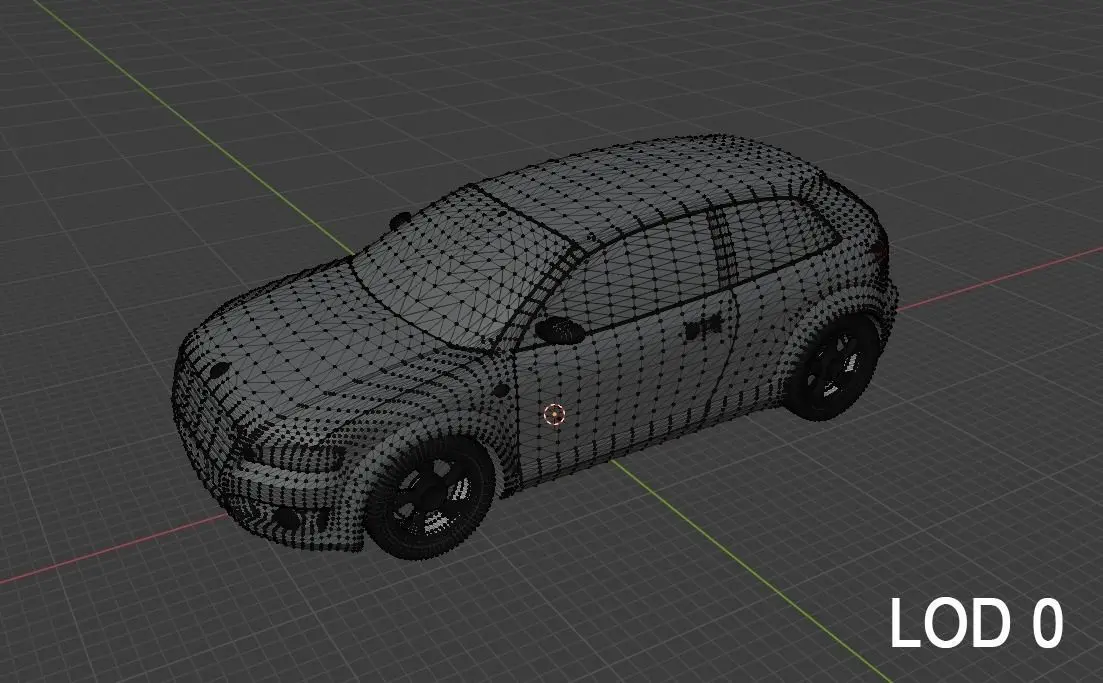Select the door handle on the car side
This screenshot has width=1103, height=683.
(703, 328)
